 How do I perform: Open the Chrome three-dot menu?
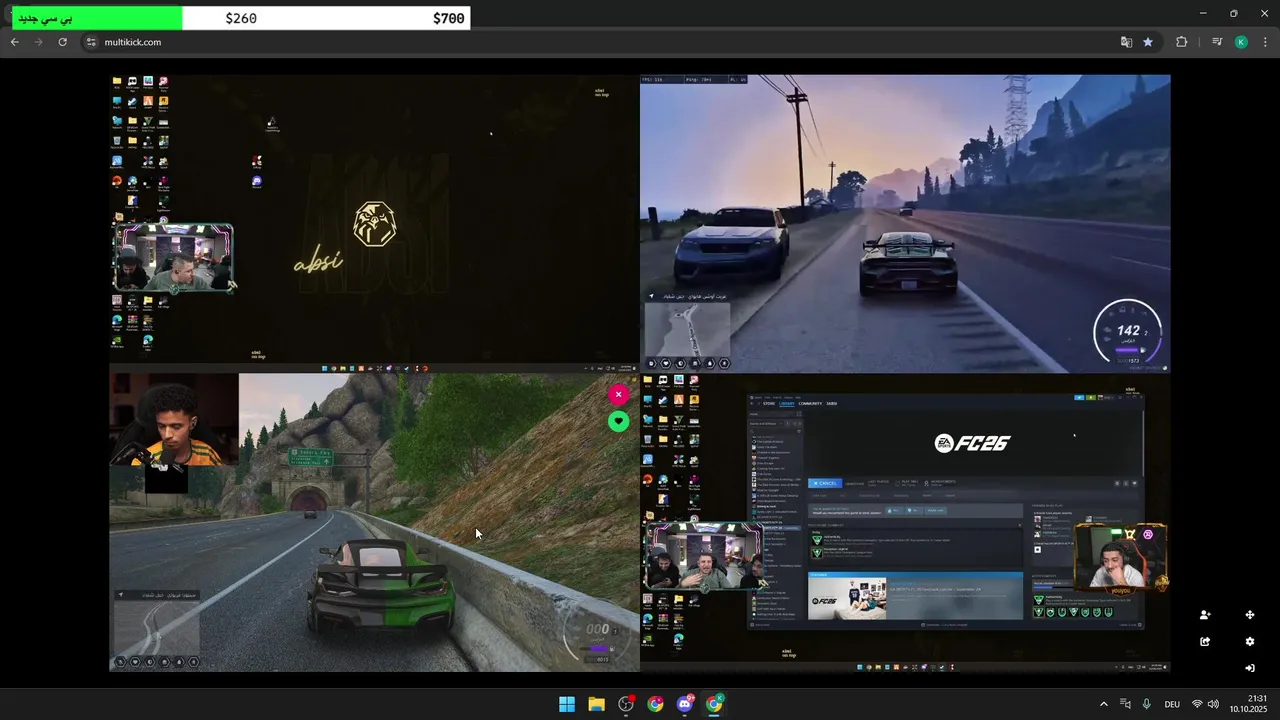[1265, 42]
